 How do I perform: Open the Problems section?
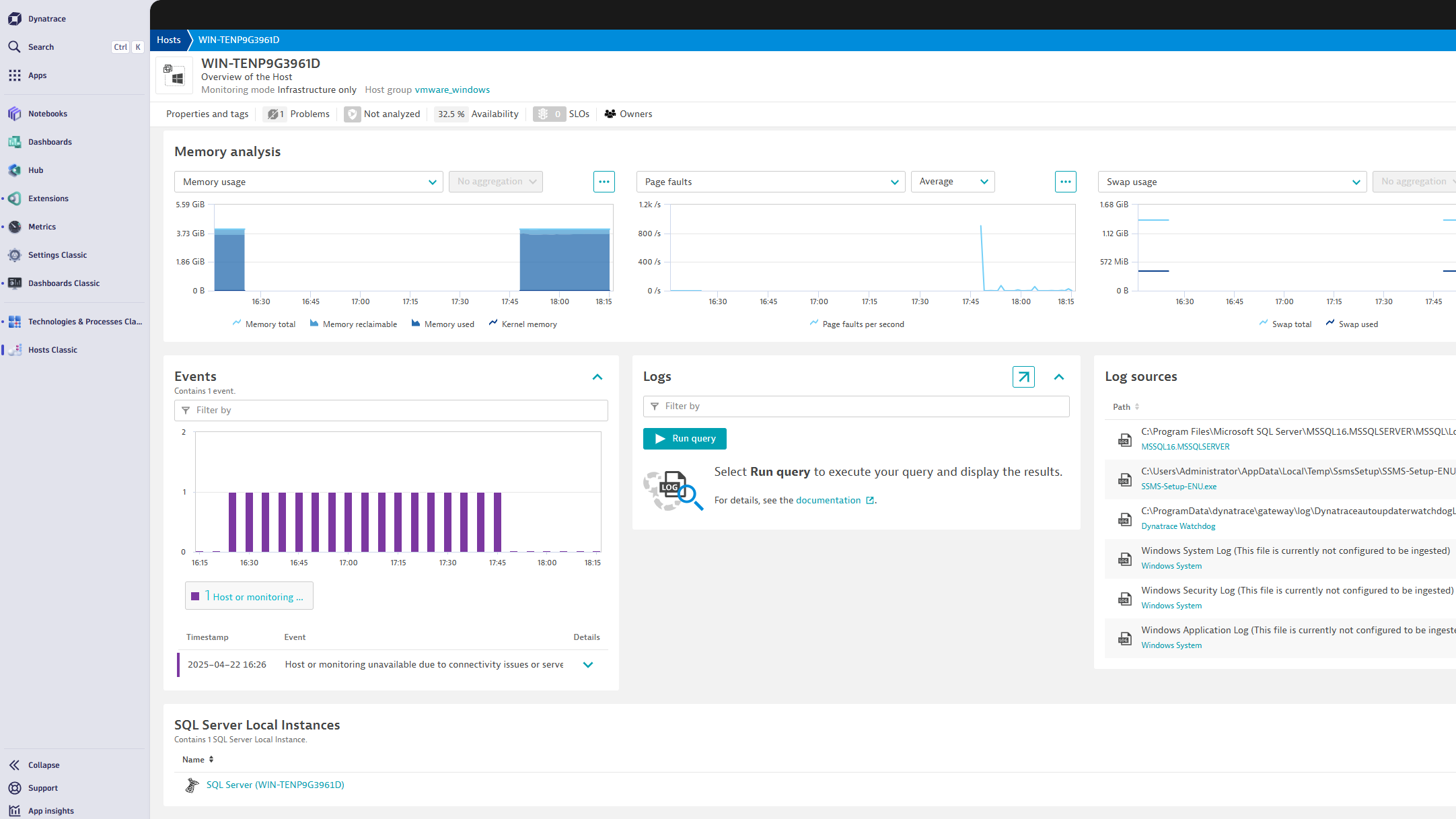297,114
